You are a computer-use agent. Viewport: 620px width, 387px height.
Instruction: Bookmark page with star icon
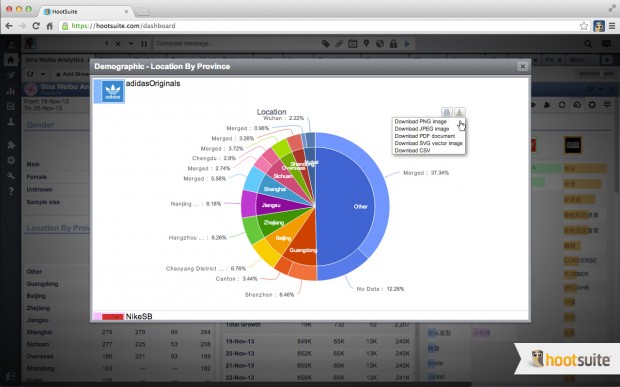(x=584, y=26)
